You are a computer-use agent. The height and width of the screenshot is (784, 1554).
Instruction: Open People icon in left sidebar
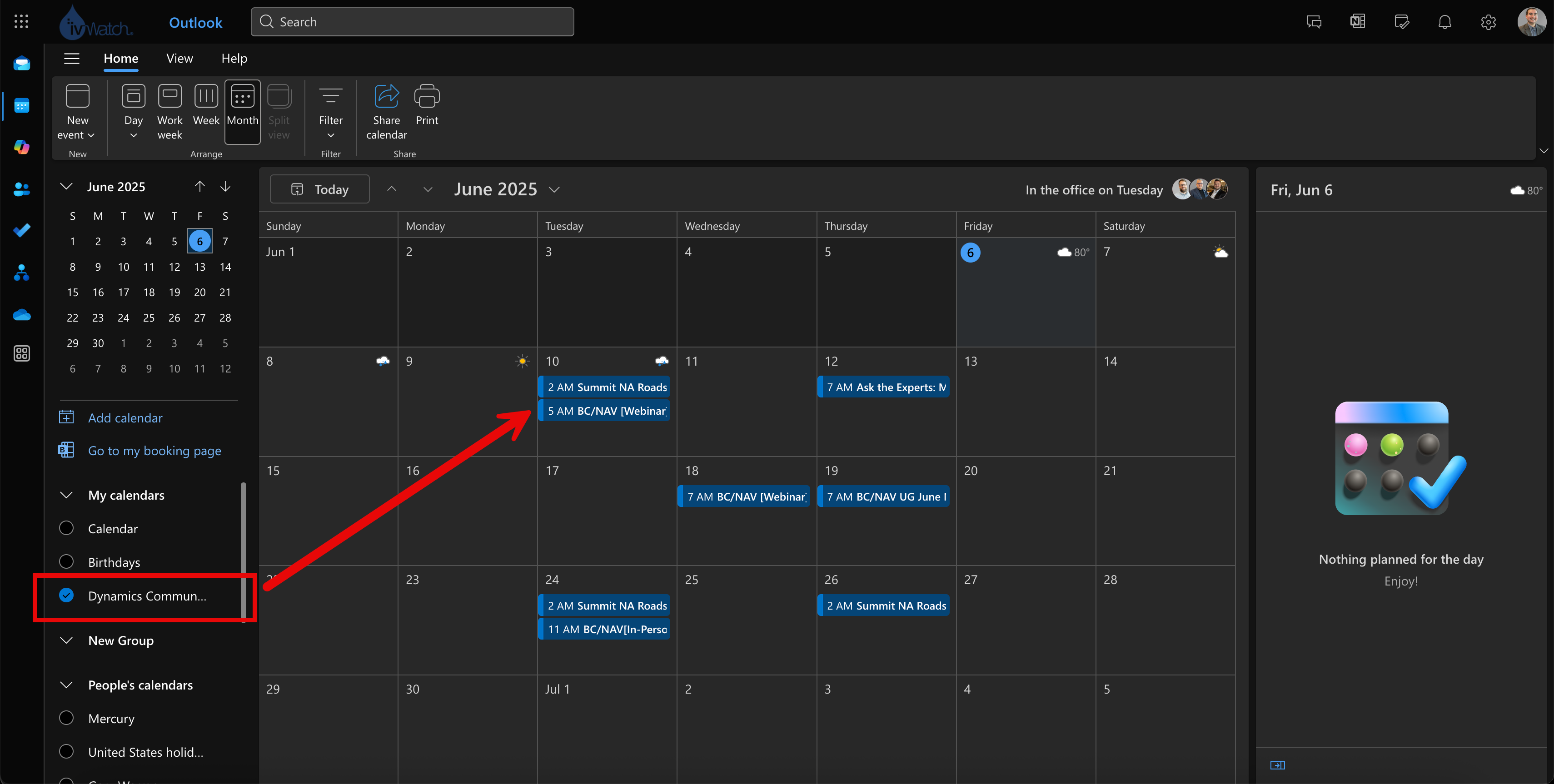[22, 189]
